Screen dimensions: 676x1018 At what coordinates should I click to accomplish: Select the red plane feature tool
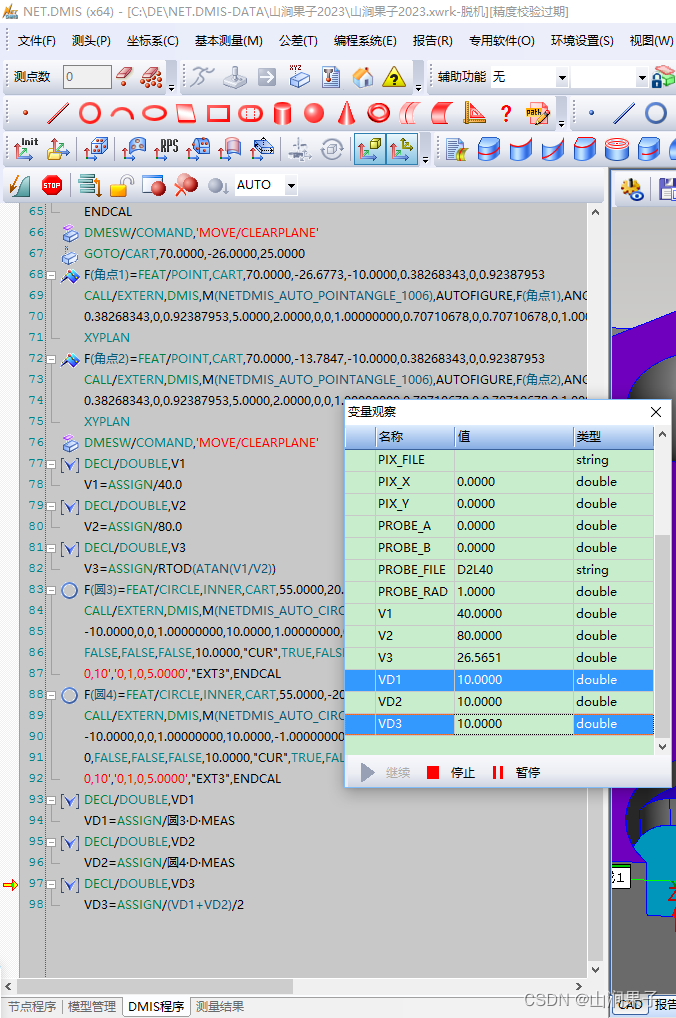tap(186, 114)
